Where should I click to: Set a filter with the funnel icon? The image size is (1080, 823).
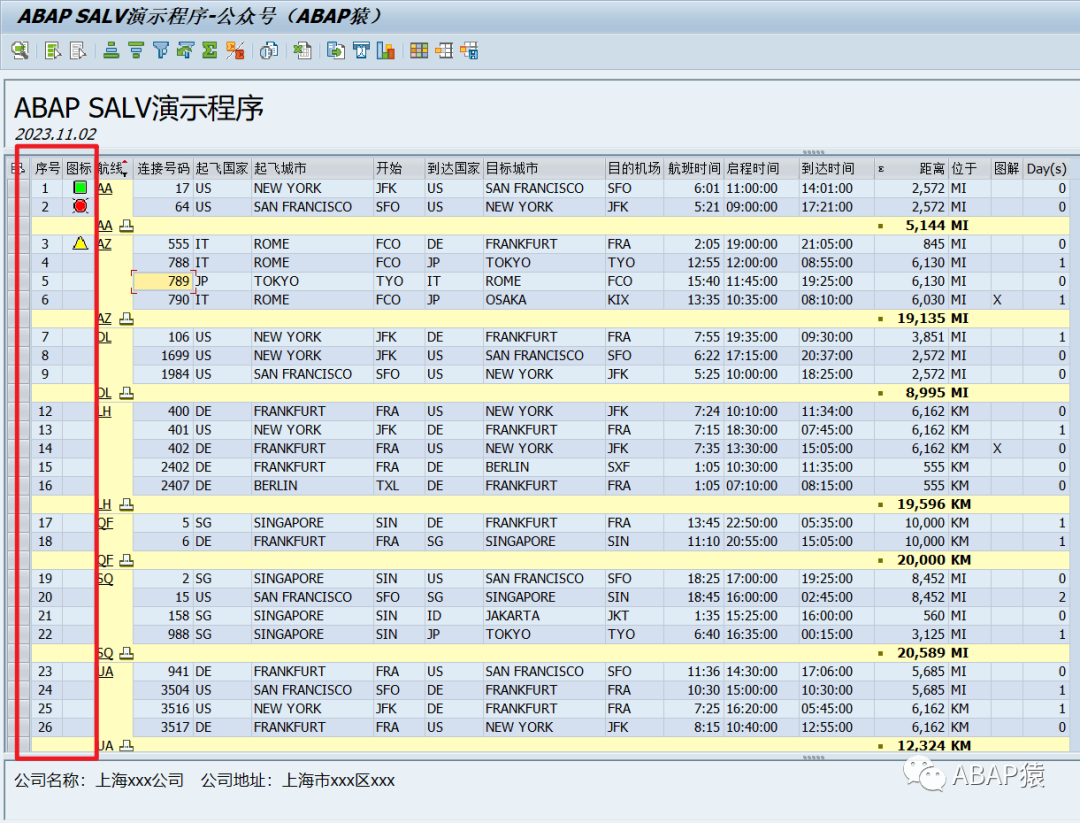(160, 50)
